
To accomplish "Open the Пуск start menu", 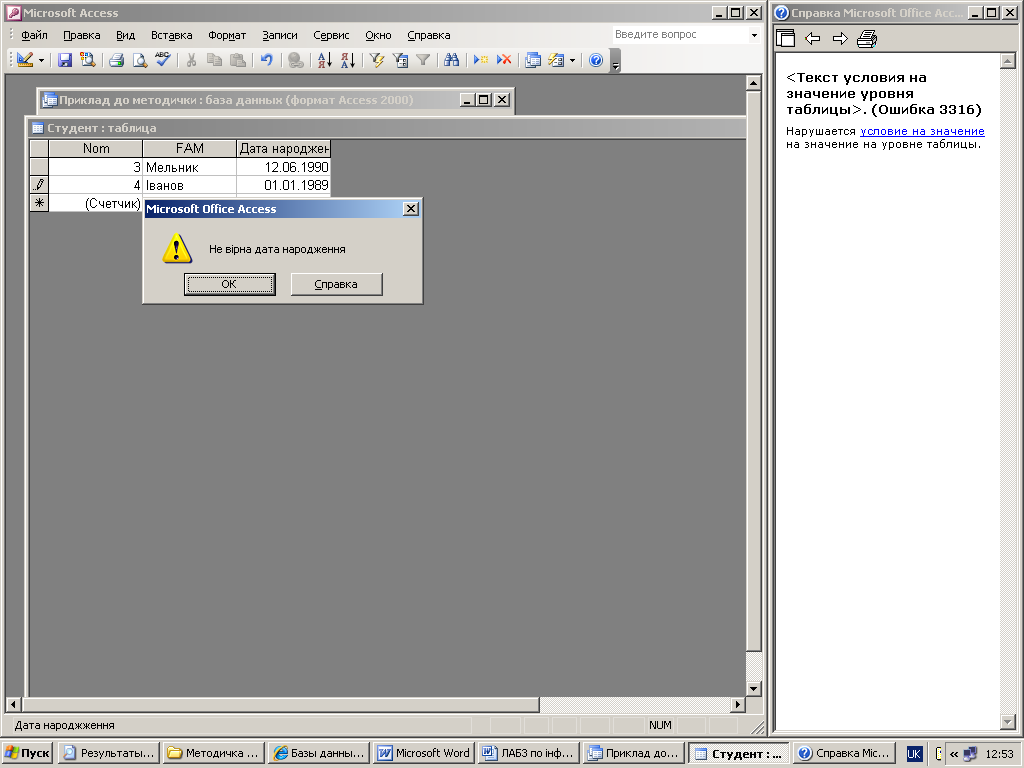I will [27, 753].
